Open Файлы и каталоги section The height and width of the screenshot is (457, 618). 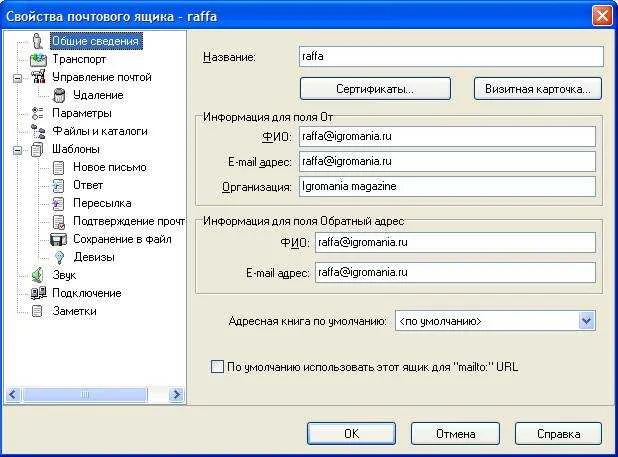click(x=100, y=131)
